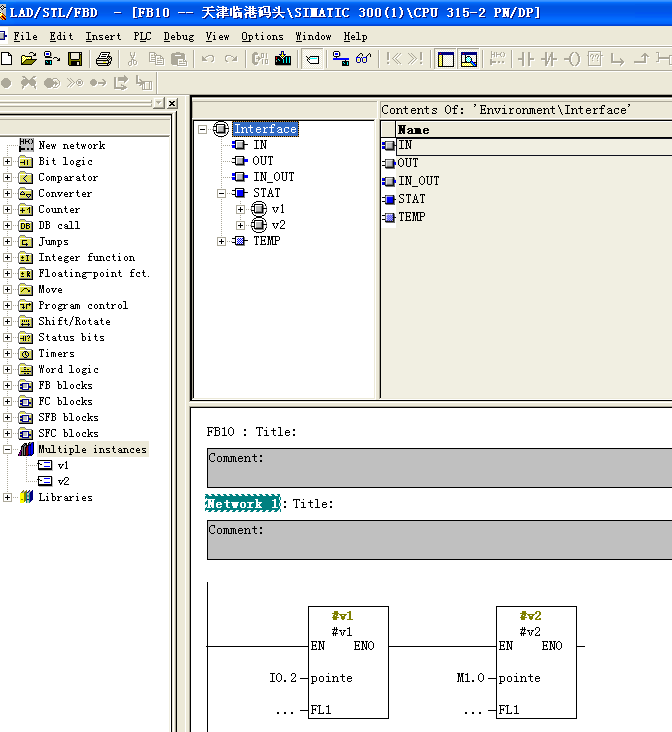The image size is (672, 732).
Task: Click the Online/offline partner connection icon
Action: 340,59
